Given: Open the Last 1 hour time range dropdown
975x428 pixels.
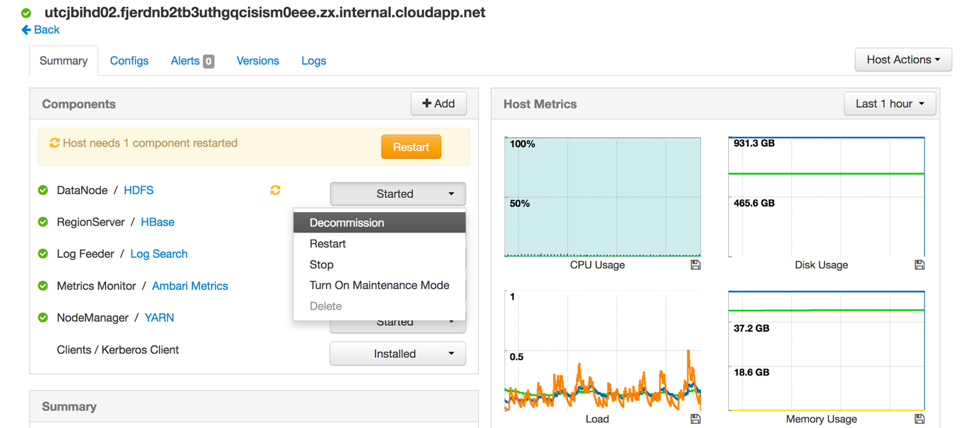Looking at the screenshot, I should [x=889, y=104].
